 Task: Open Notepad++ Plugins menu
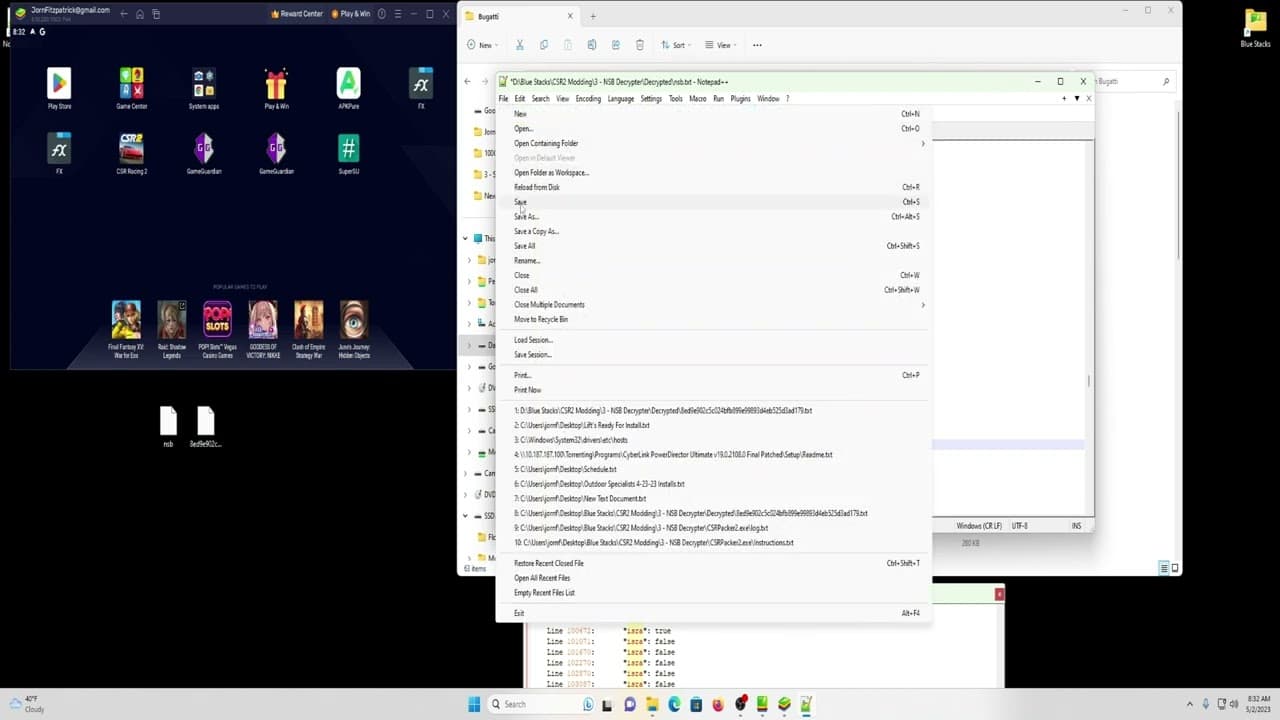(x=740, y=99)
